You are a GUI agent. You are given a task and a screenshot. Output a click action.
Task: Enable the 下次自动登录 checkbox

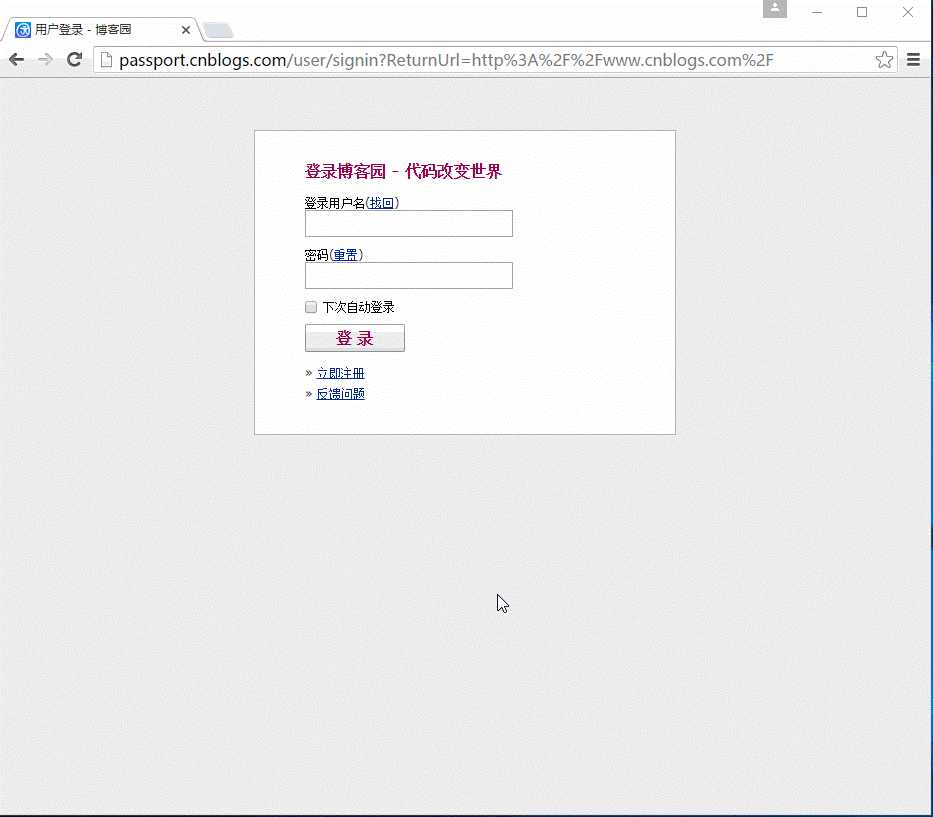point(311,307)
